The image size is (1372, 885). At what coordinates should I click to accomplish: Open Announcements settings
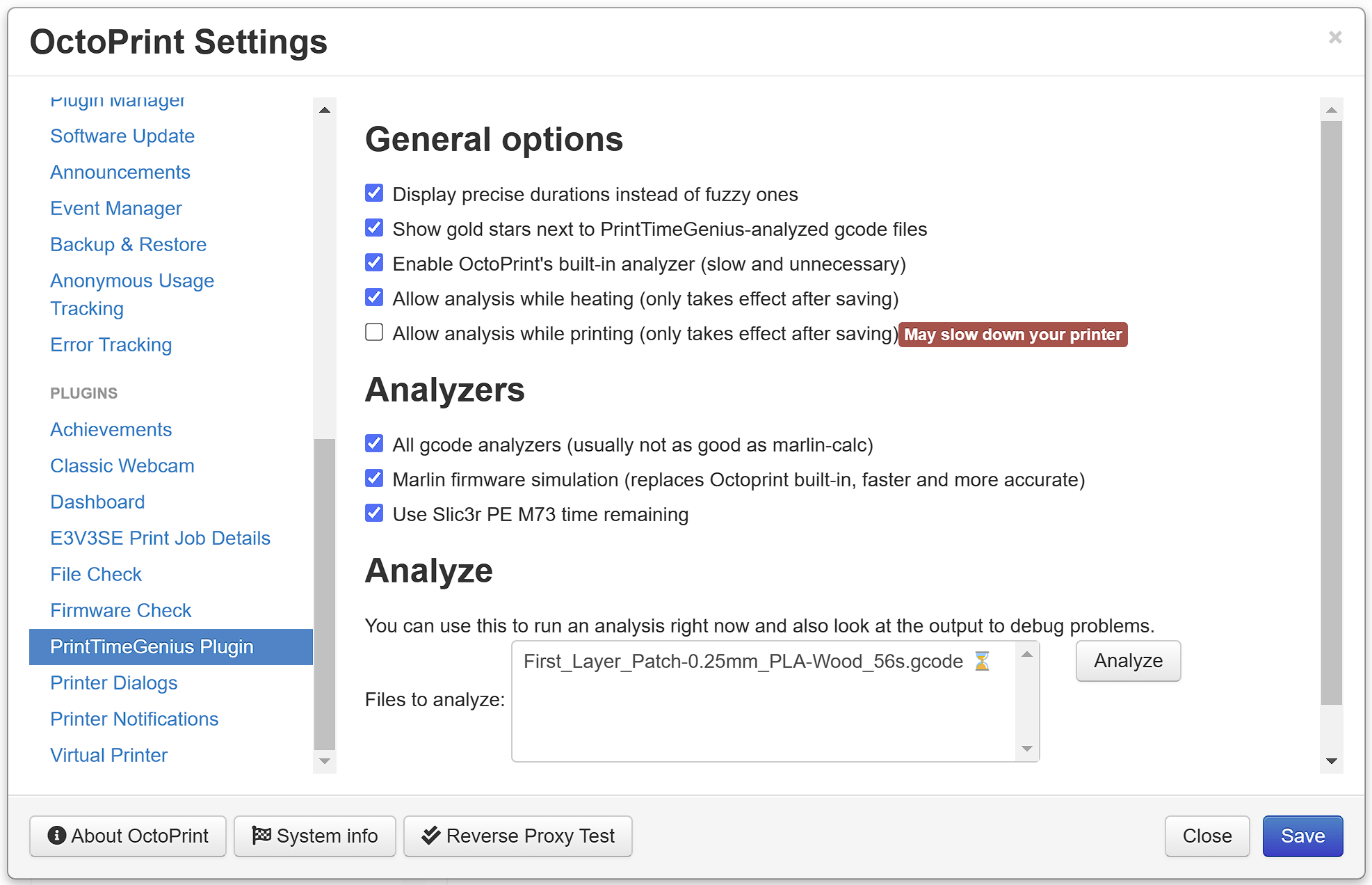click(x=120, y=172)
